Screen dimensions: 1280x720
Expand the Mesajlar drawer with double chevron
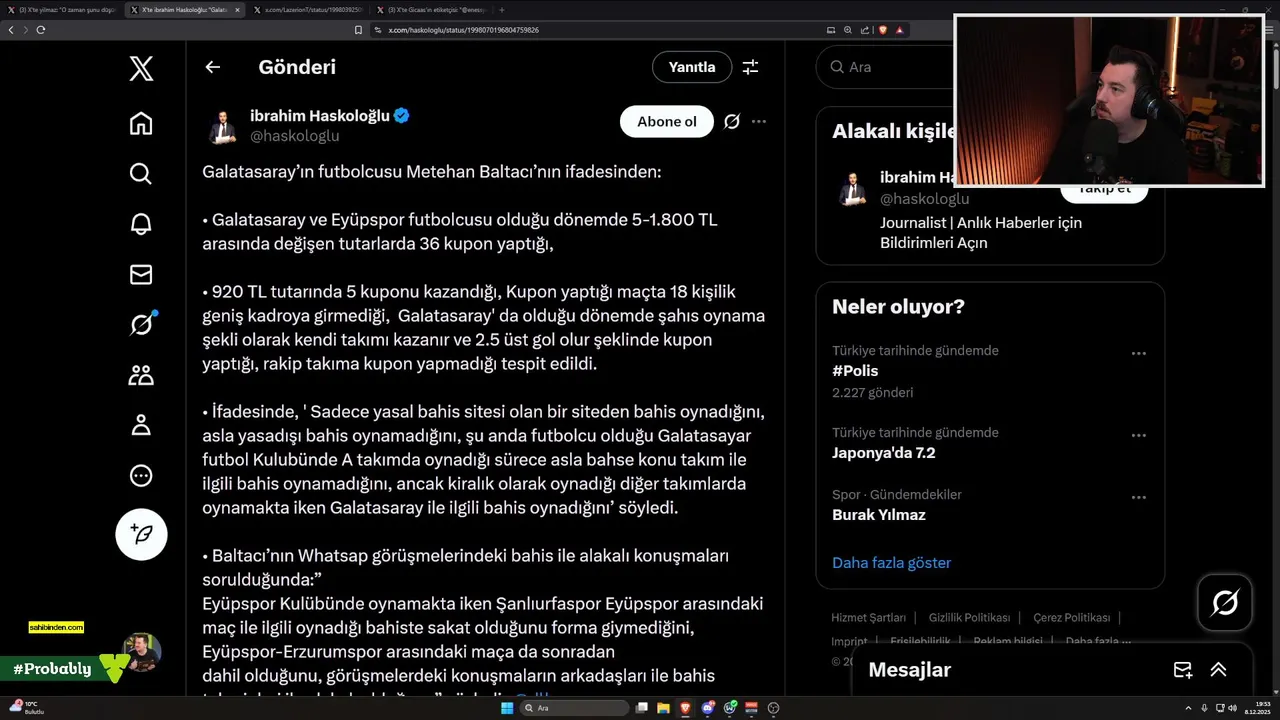click(1219, 670)
